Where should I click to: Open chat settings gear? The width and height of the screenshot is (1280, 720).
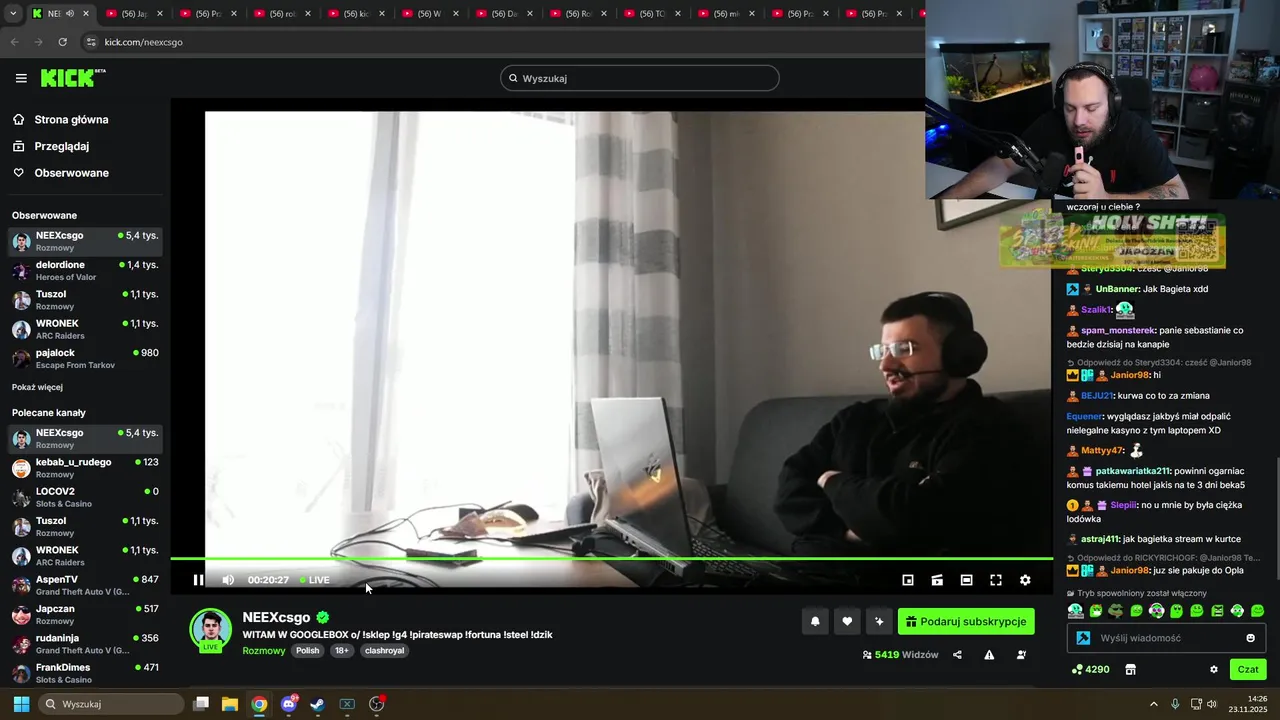[1214, 669]
